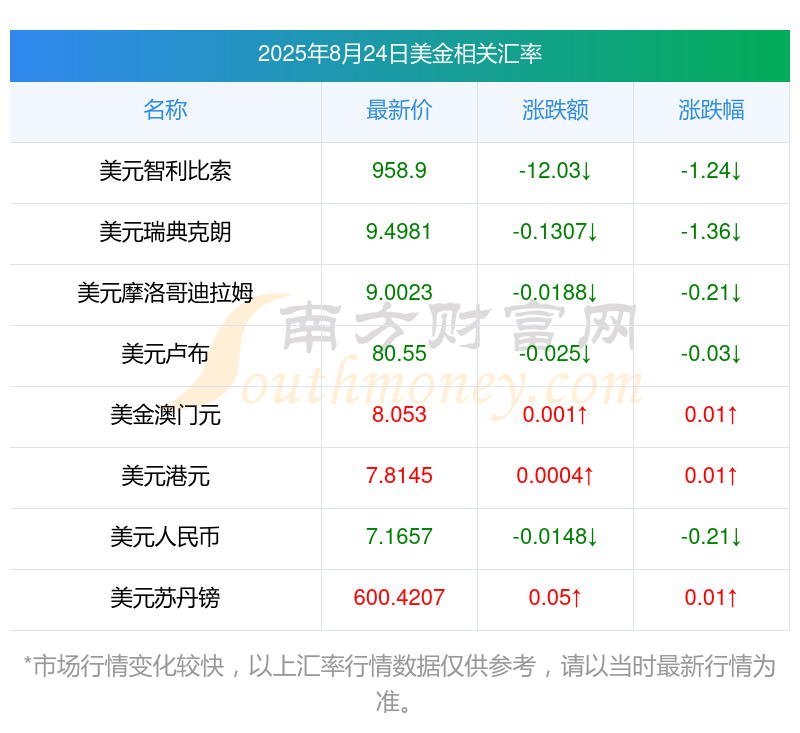This screenshot has width=800, height=733.
Task: Select the 名称 column header
Action: point(165,110)
